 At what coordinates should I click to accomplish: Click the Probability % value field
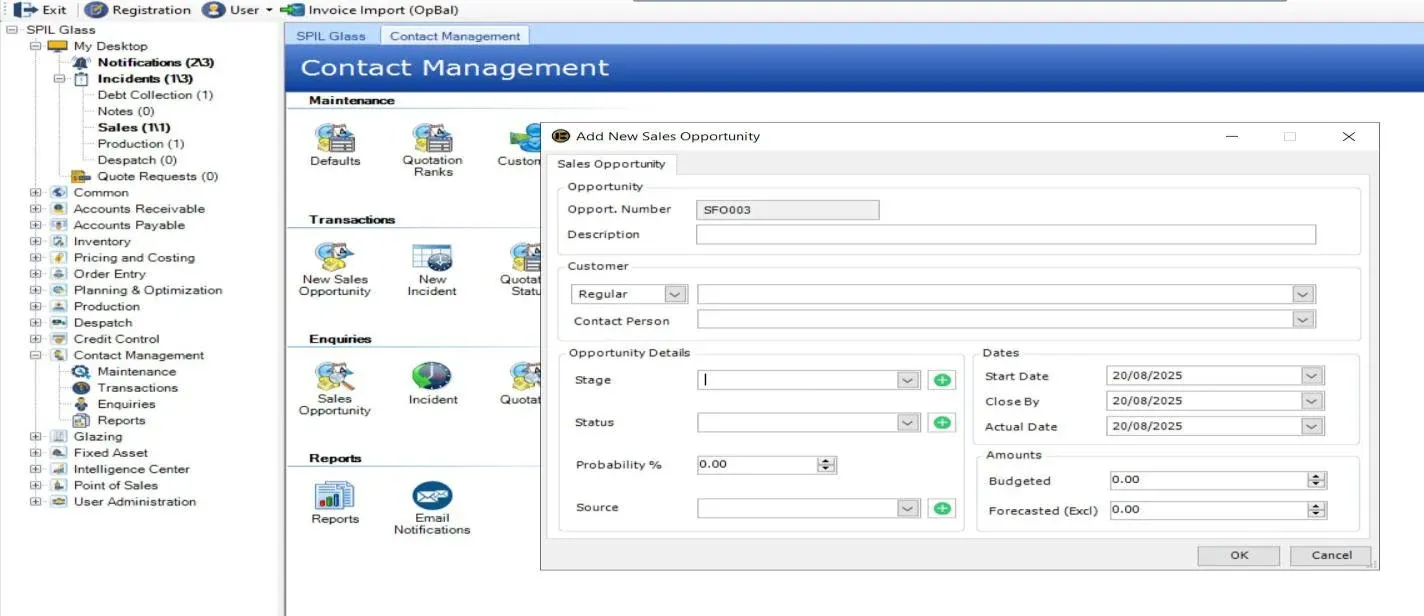(x=757, y=465)
